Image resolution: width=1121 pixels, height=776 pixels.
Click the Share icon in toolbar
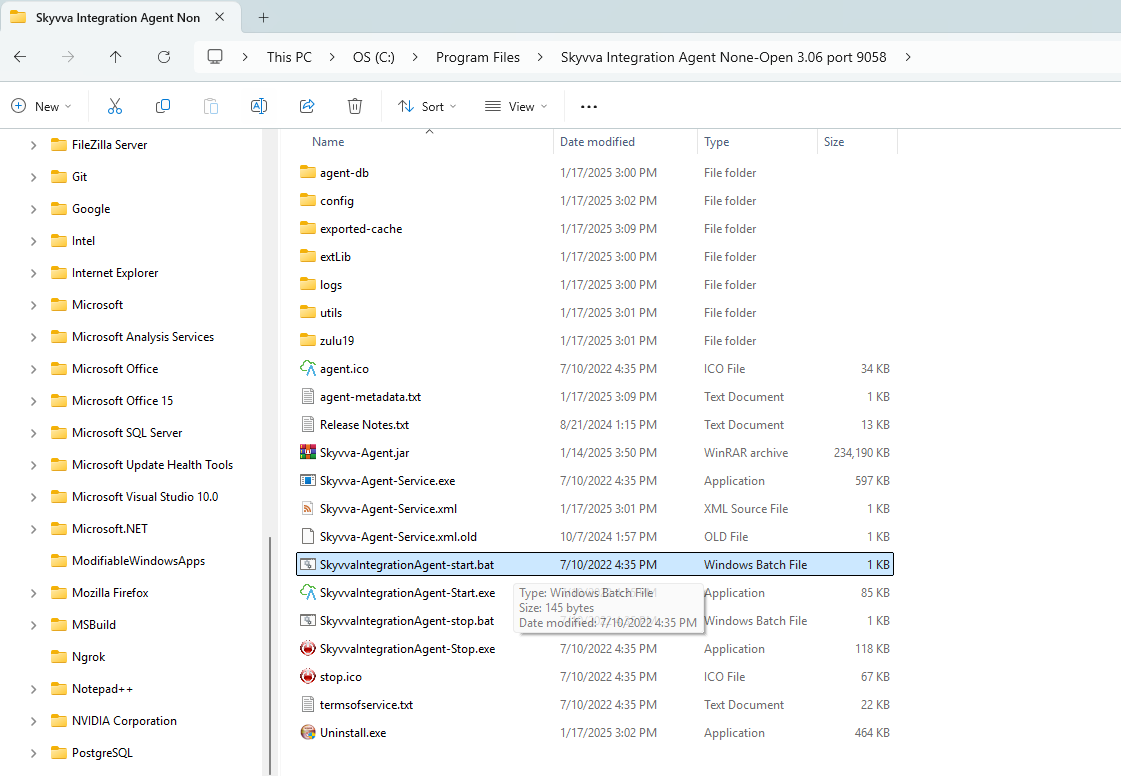[307, 106]
